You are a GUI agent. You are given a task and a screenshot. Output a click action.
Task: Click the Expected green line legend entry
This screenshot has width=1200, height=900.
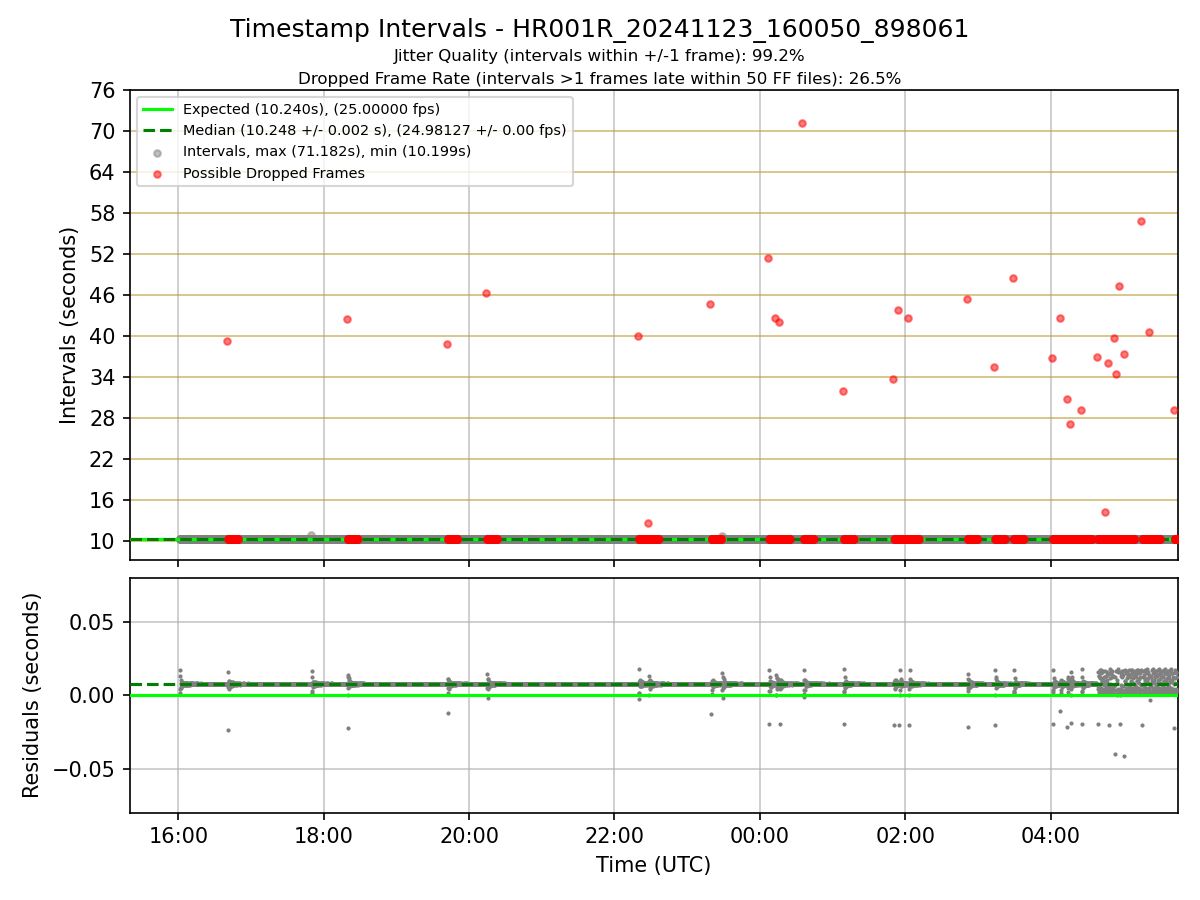(311, 109)
